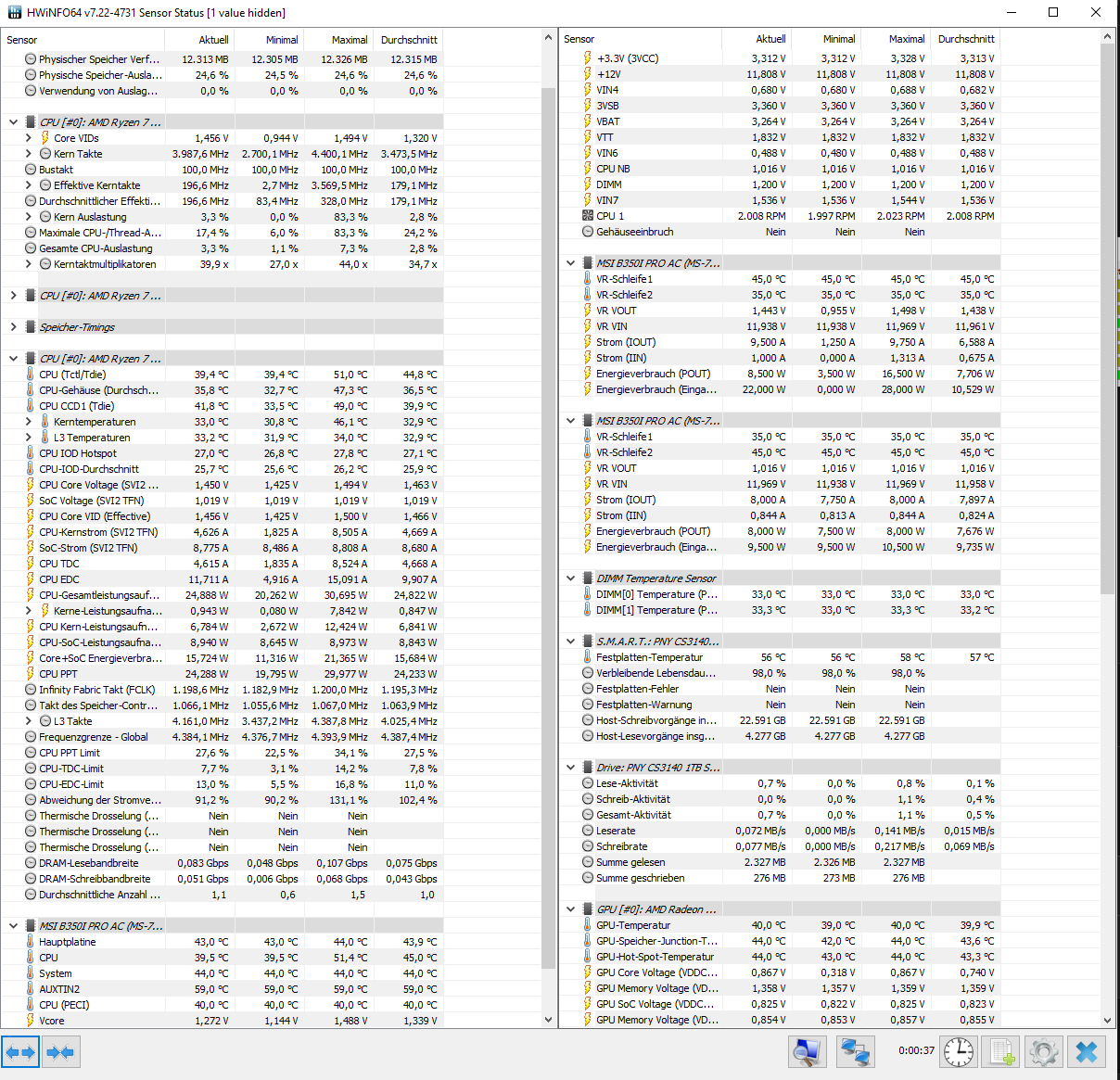Image resolution: width=1120 pixels, height=1080 pixels.
Task: Collapse the DIMM Temperature Sensor group
Action: pyautogui.click(x=570, y=578)
